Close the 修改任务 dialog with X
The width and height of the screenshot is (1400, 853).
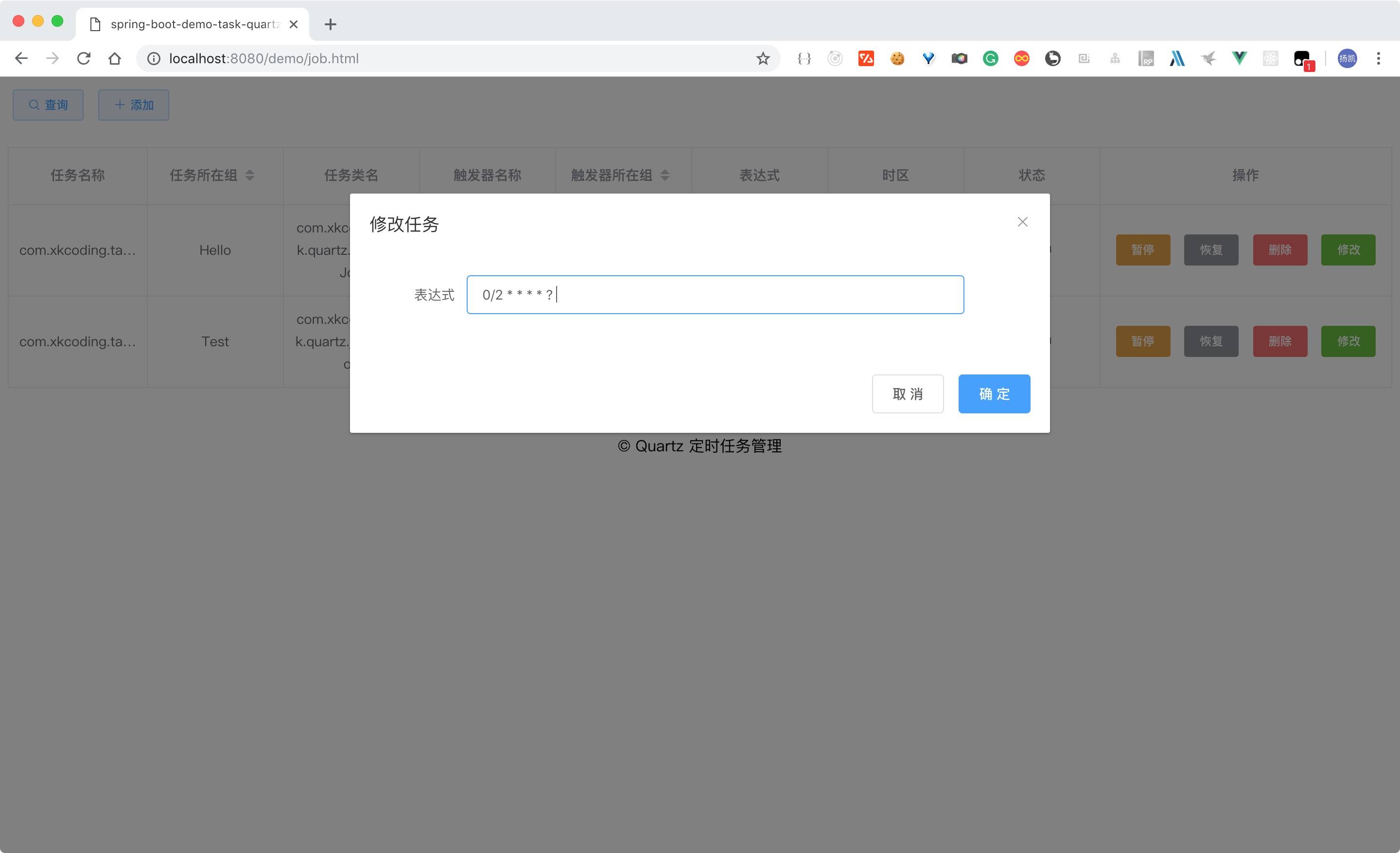coord(1022,222)
